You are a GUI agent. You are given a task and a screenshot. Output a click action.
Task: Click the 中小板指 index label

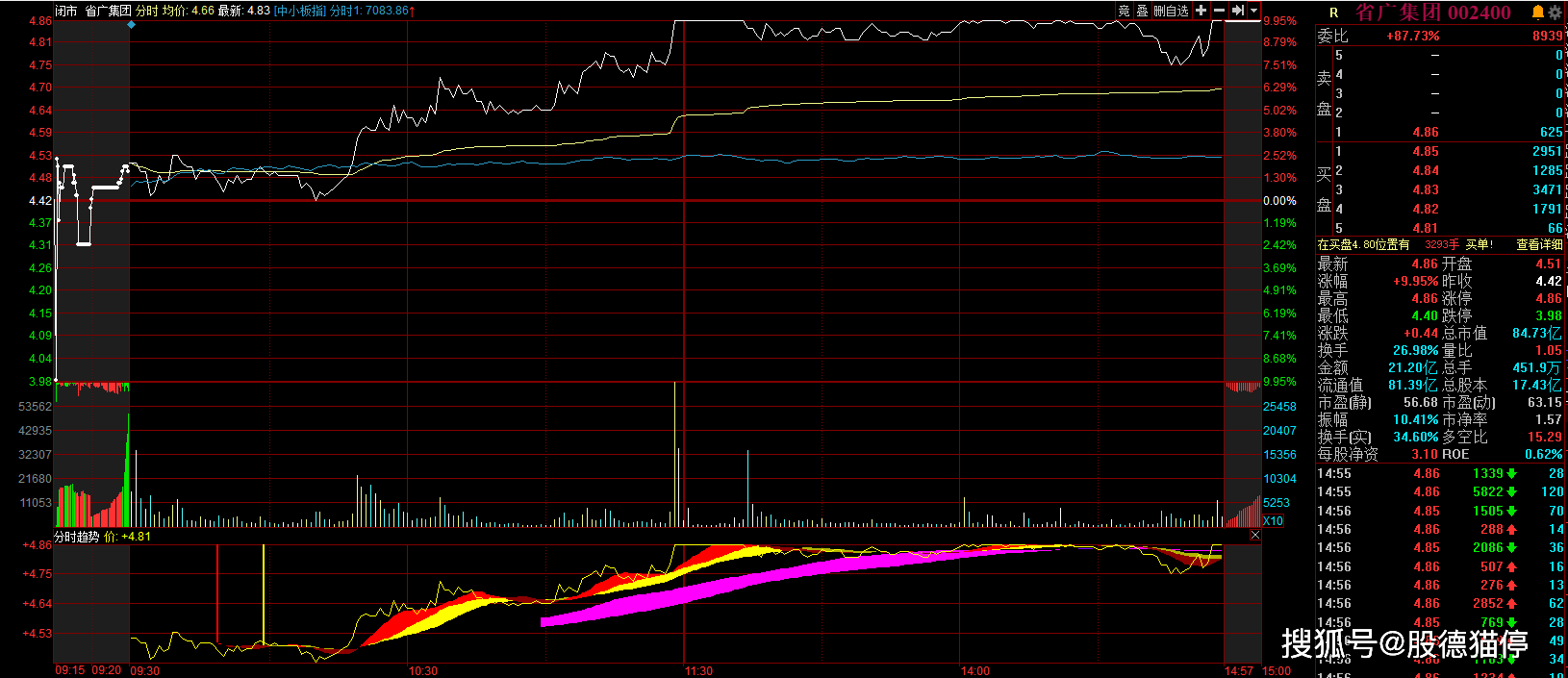299,11
